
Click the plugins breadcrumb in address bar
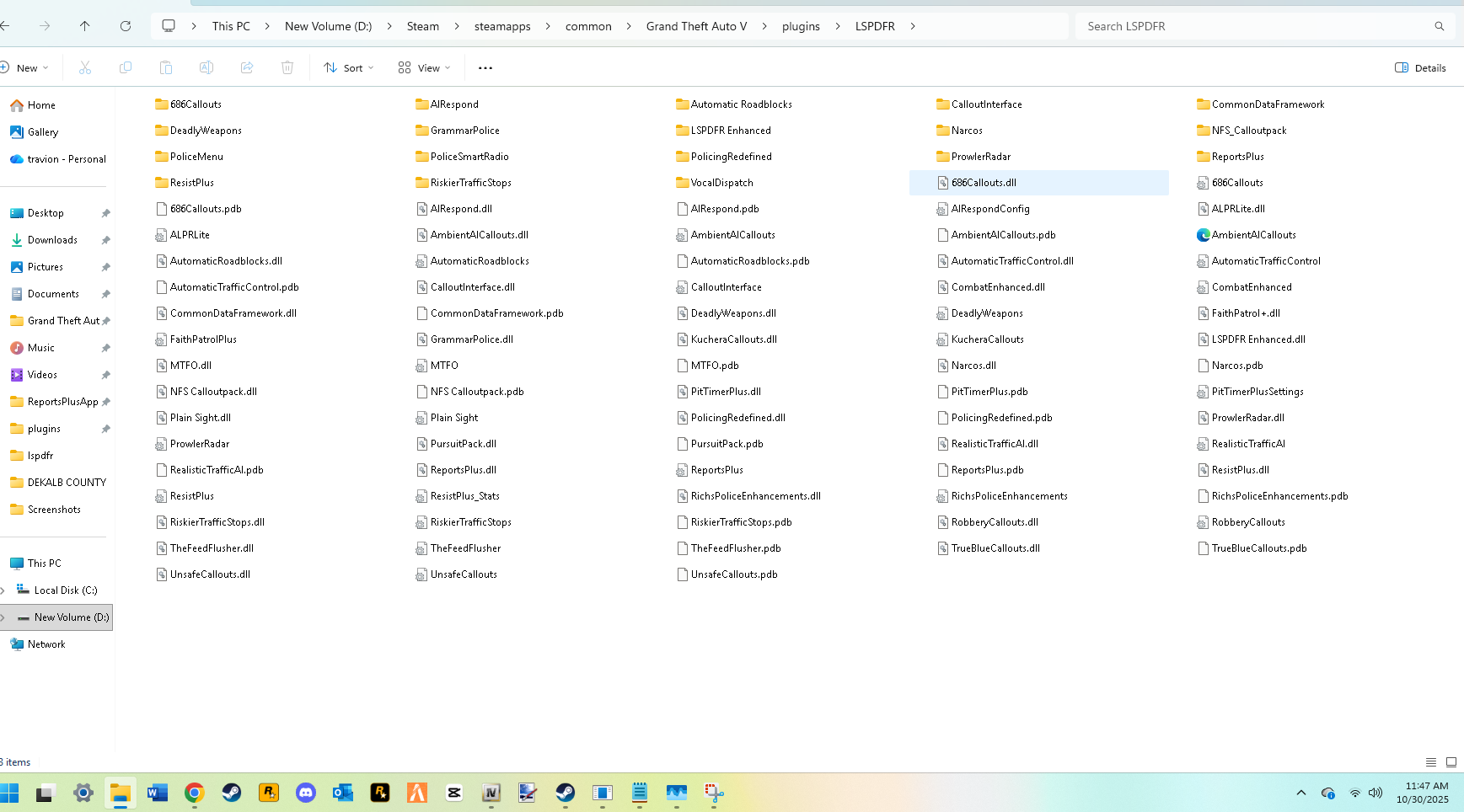click(x=801, y=26)
